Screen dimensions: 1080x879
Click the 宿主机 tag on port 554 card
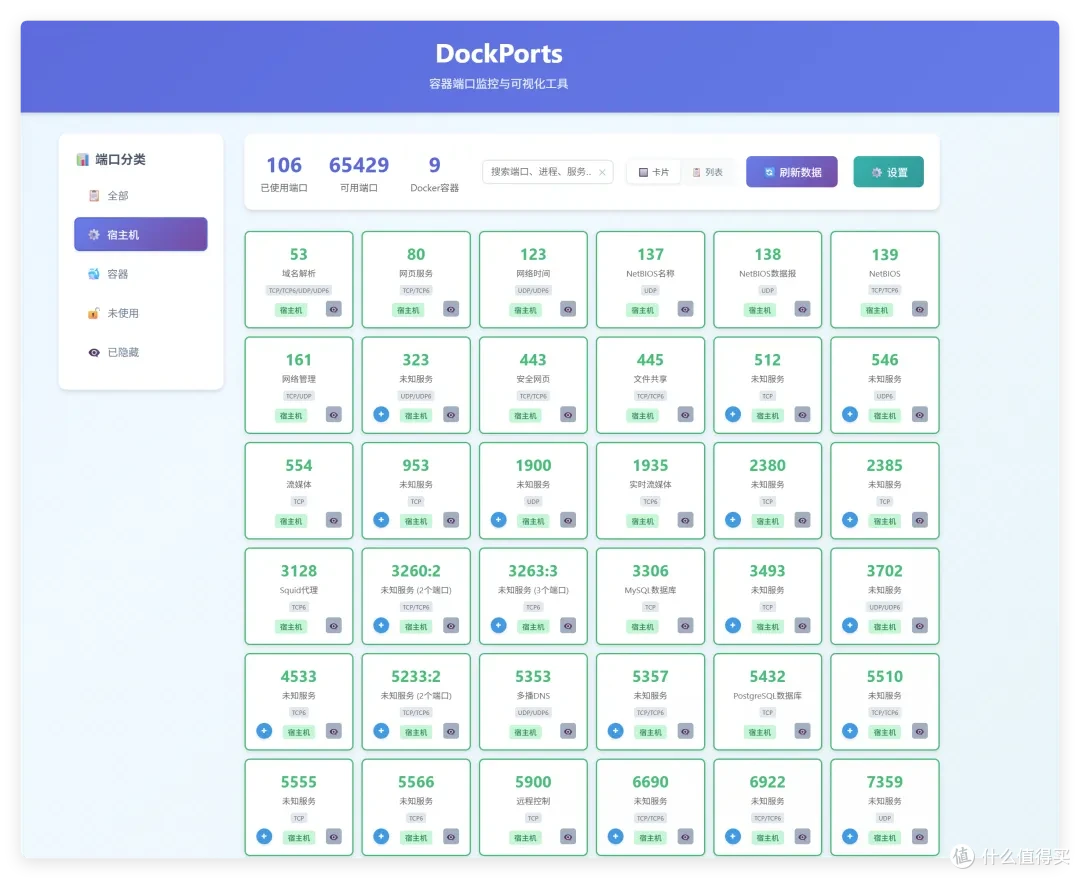click(291, 521)
